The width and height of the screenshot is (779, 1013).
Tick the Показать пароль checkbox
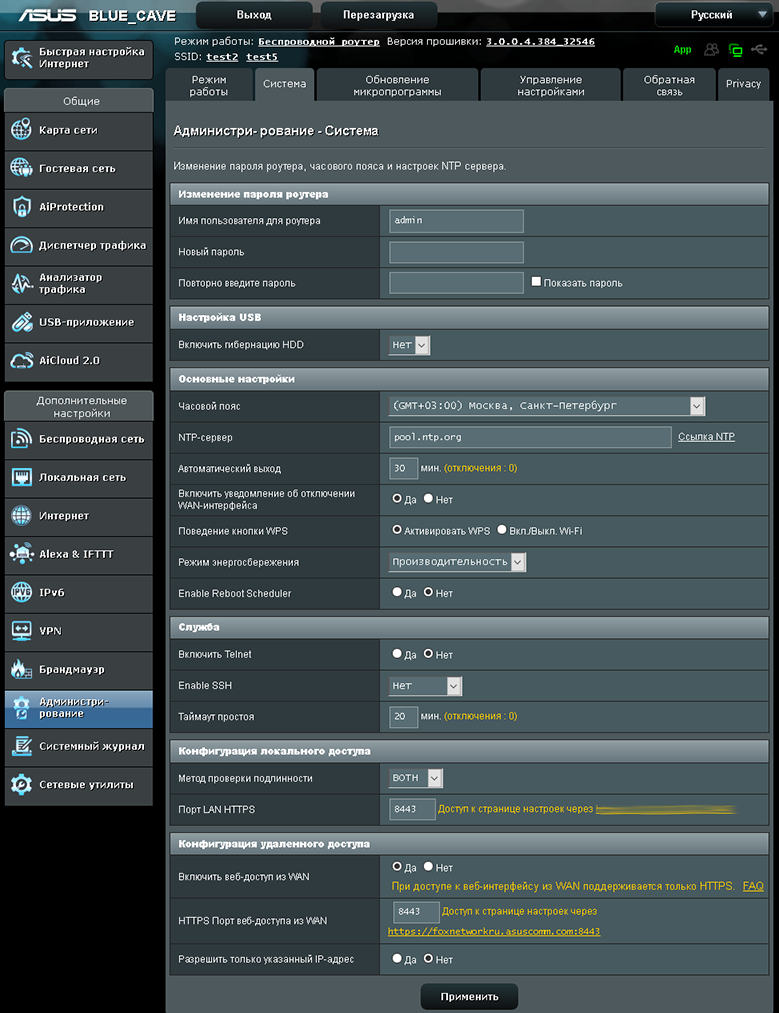click(x=536, y=282)
